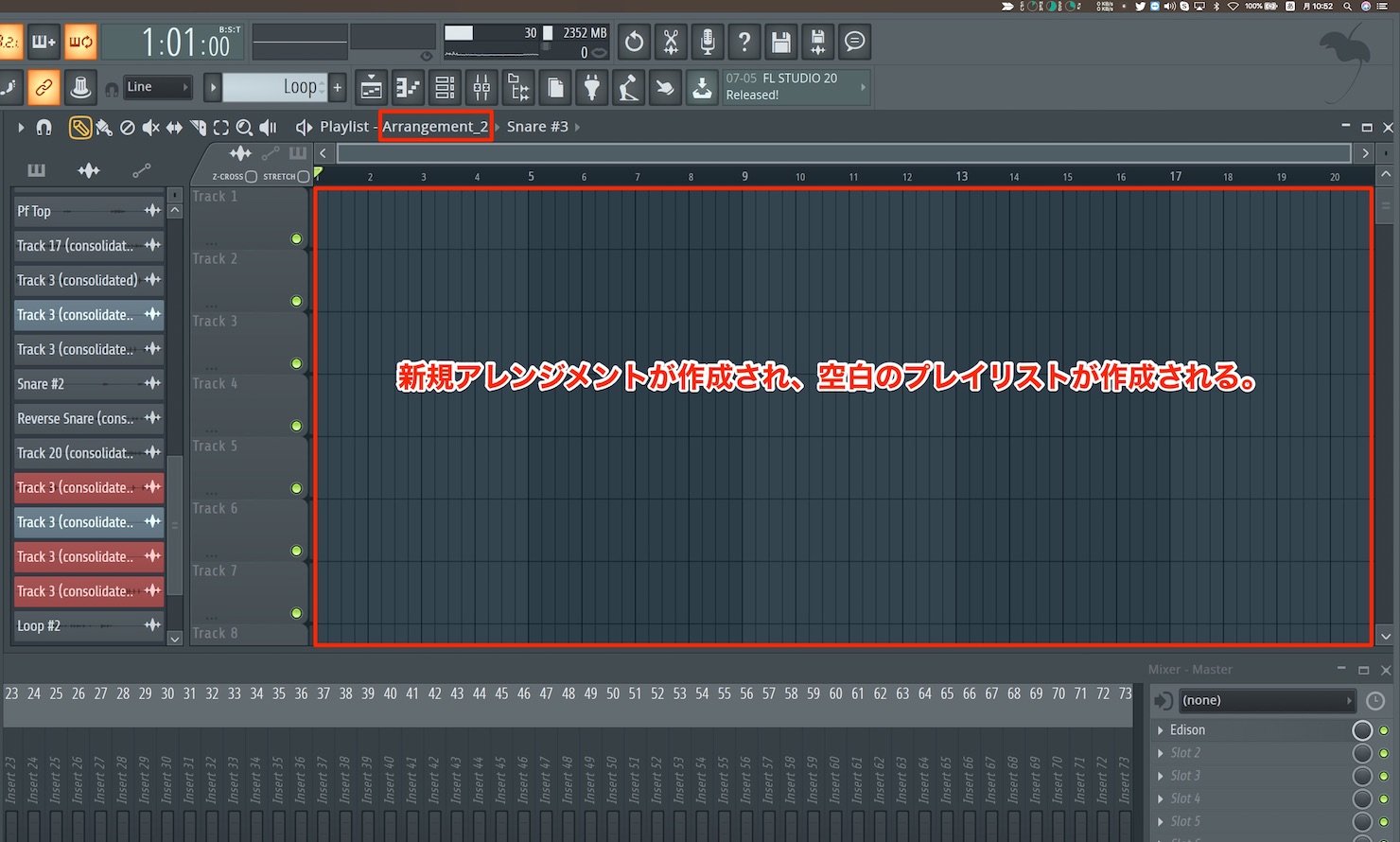The width and height of the screenshot is (1400, 842).
Task: Open the mixer (none) input dropdown
Action: [1268, 700]
